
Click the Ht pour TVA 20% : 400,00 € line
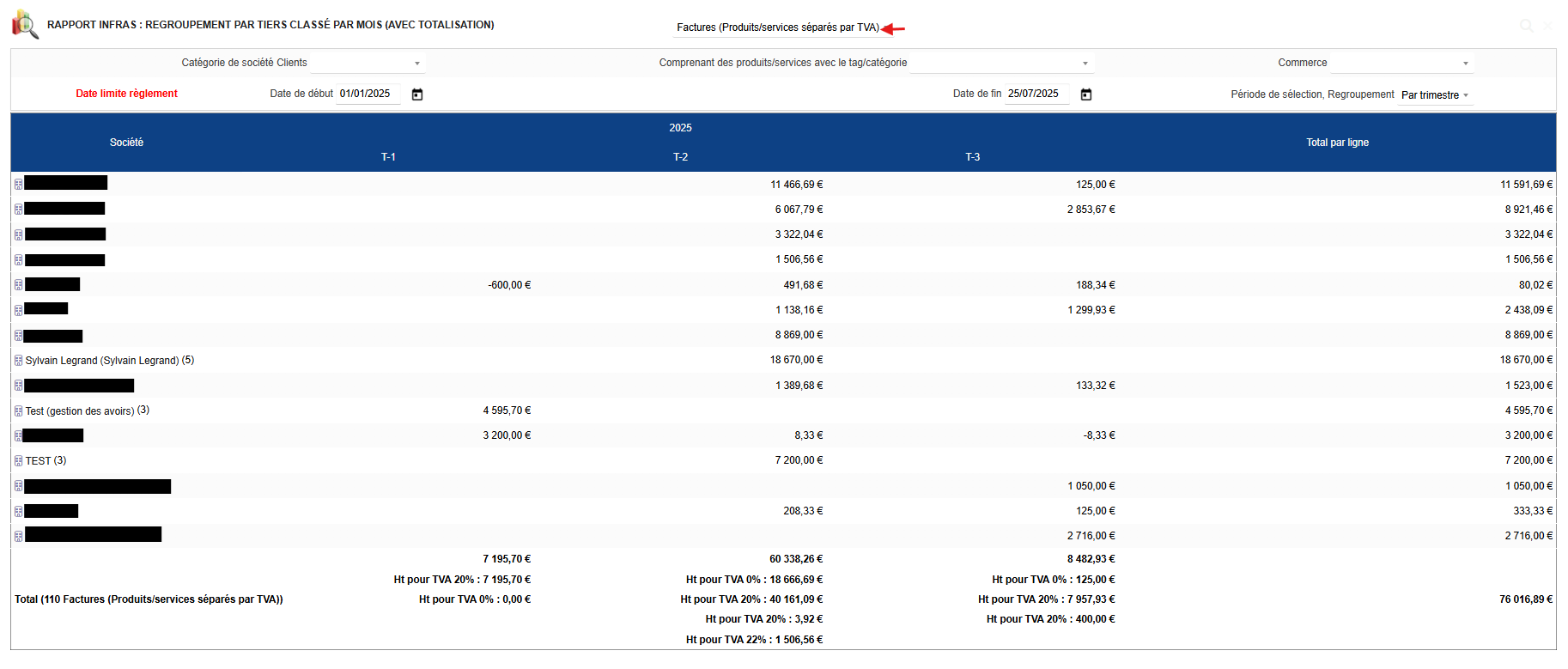[x=1050, y=619]
